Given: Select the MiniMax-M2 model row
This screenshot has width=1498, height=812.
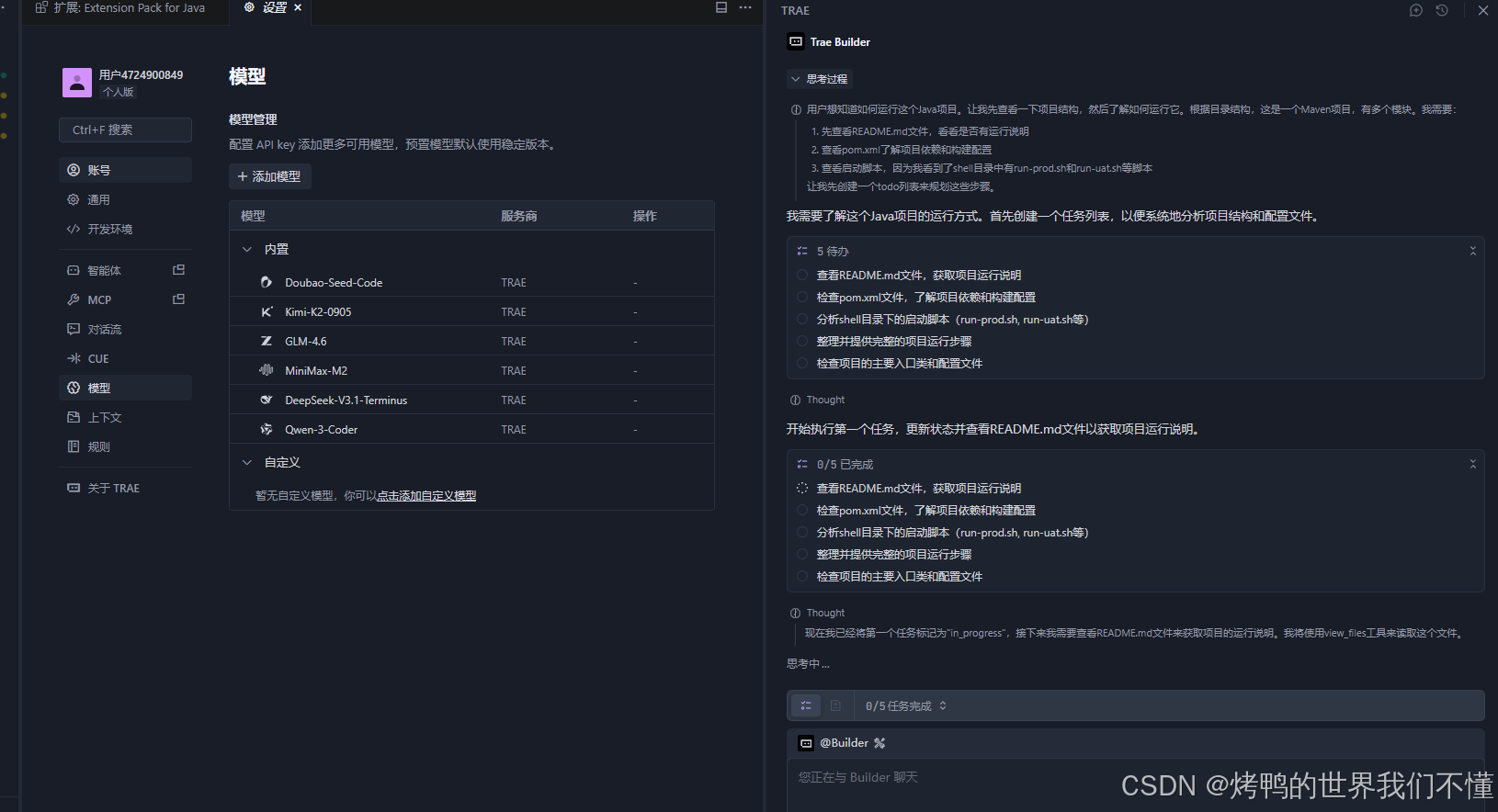Looking at the screenshot, I should pos(471,370).
